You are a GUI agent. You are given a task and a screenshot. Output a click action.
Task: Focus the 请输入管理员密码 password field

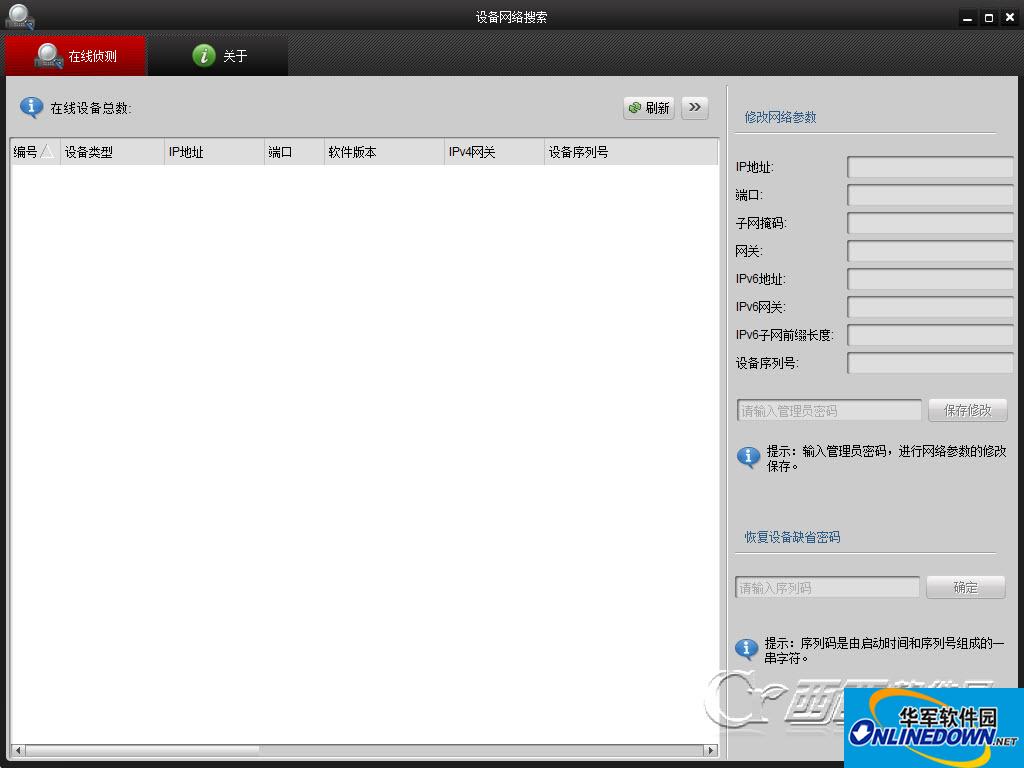(x=829, y=411)
